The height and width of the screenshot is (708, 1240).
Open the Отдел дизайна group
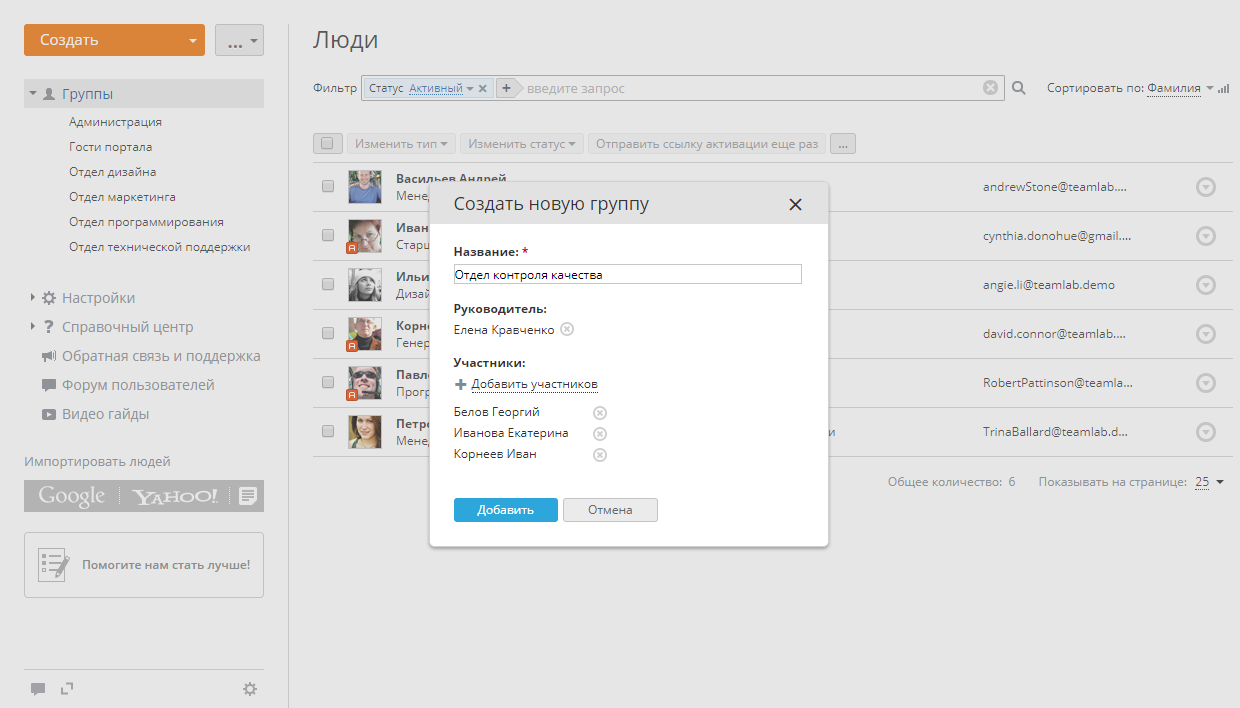pyautogui.click(x=112, y=172)
